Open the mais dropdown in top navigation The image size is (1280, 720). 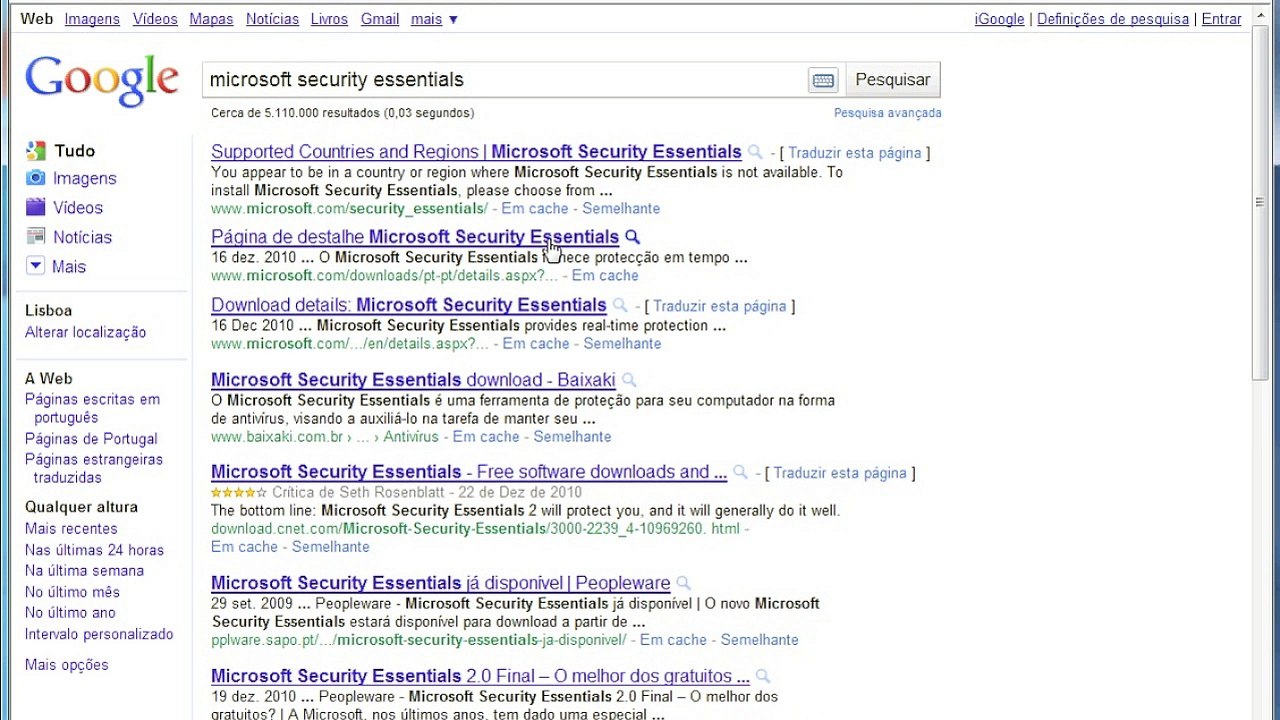pyautogui.click(x=434, y=19)
